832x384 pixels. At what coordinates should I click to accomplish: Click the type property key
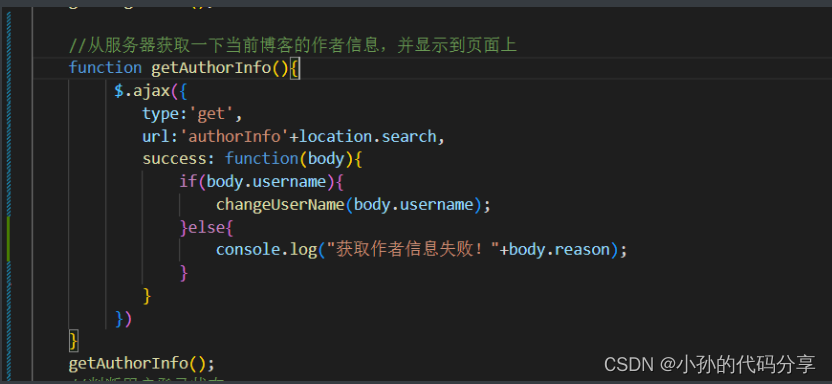pyautogui.click(x=160, y=114)
